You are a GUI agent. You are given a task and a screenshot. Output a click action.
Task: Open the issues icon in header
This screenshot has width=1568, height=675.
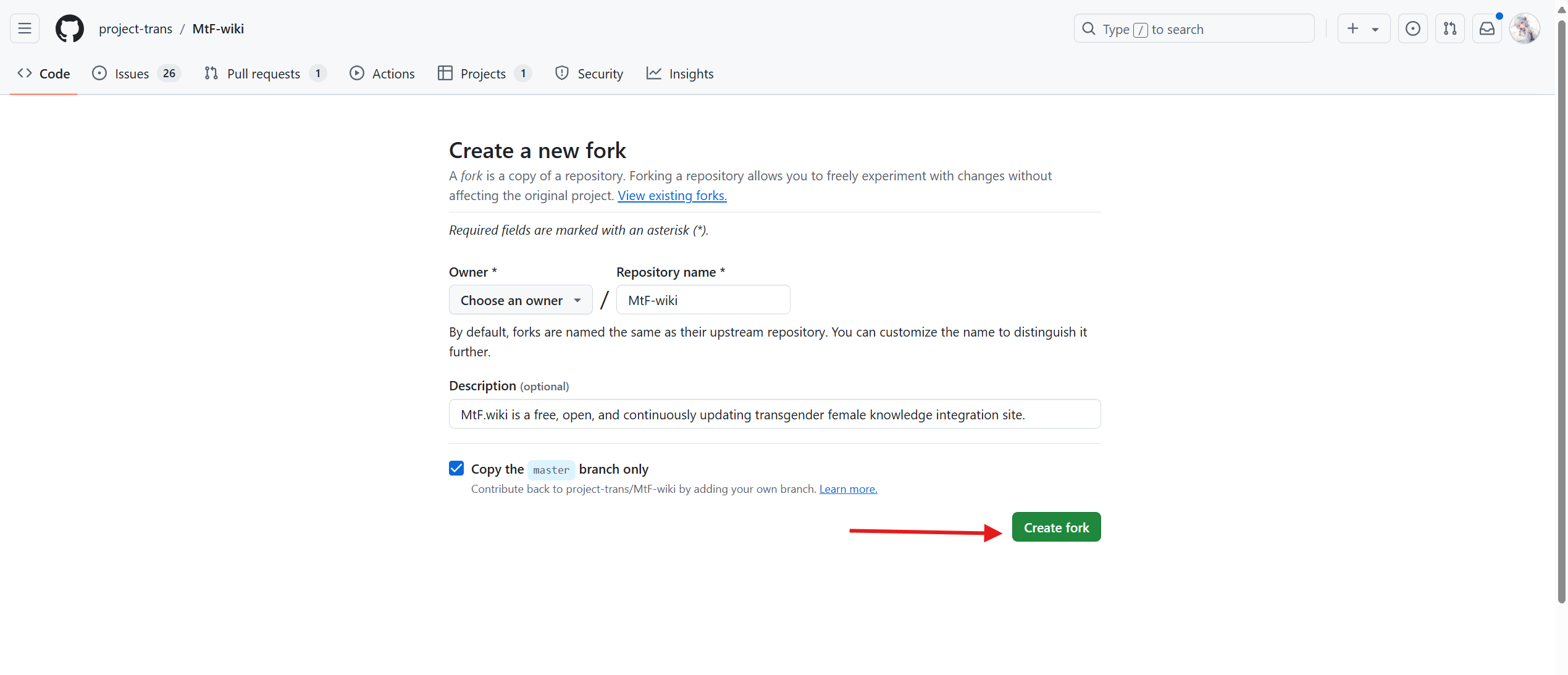tap(1412, 28)
